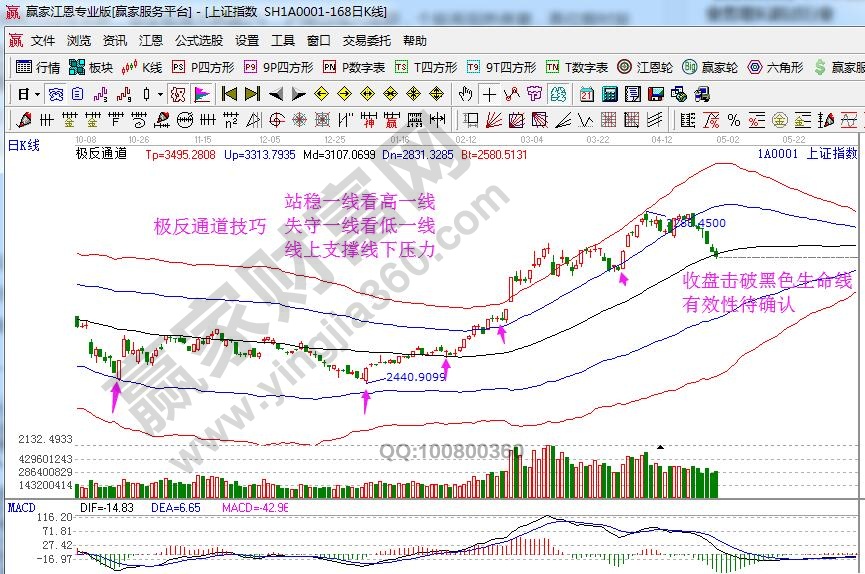Jump to first bar with skip-start arrow
Screen dimensions: 865x574
point(229,94)
